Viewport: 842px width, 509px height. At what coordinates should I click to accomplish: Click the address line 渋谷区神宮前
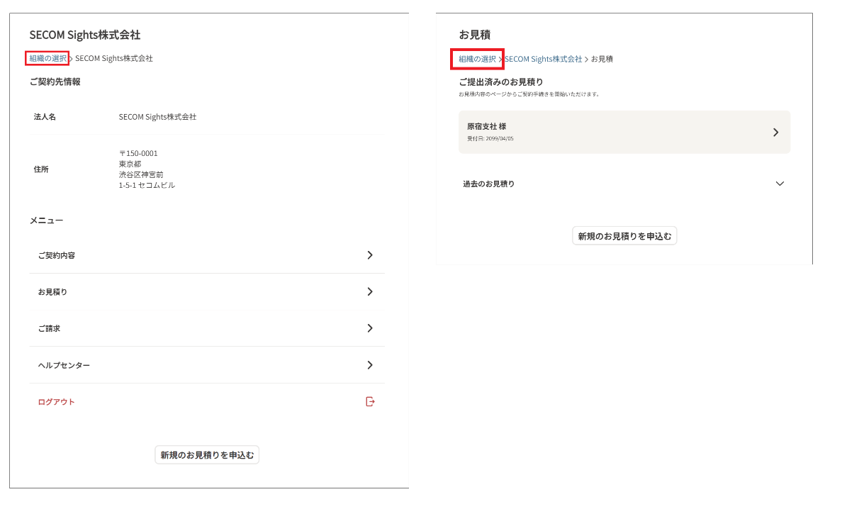[x=141, y=174]
